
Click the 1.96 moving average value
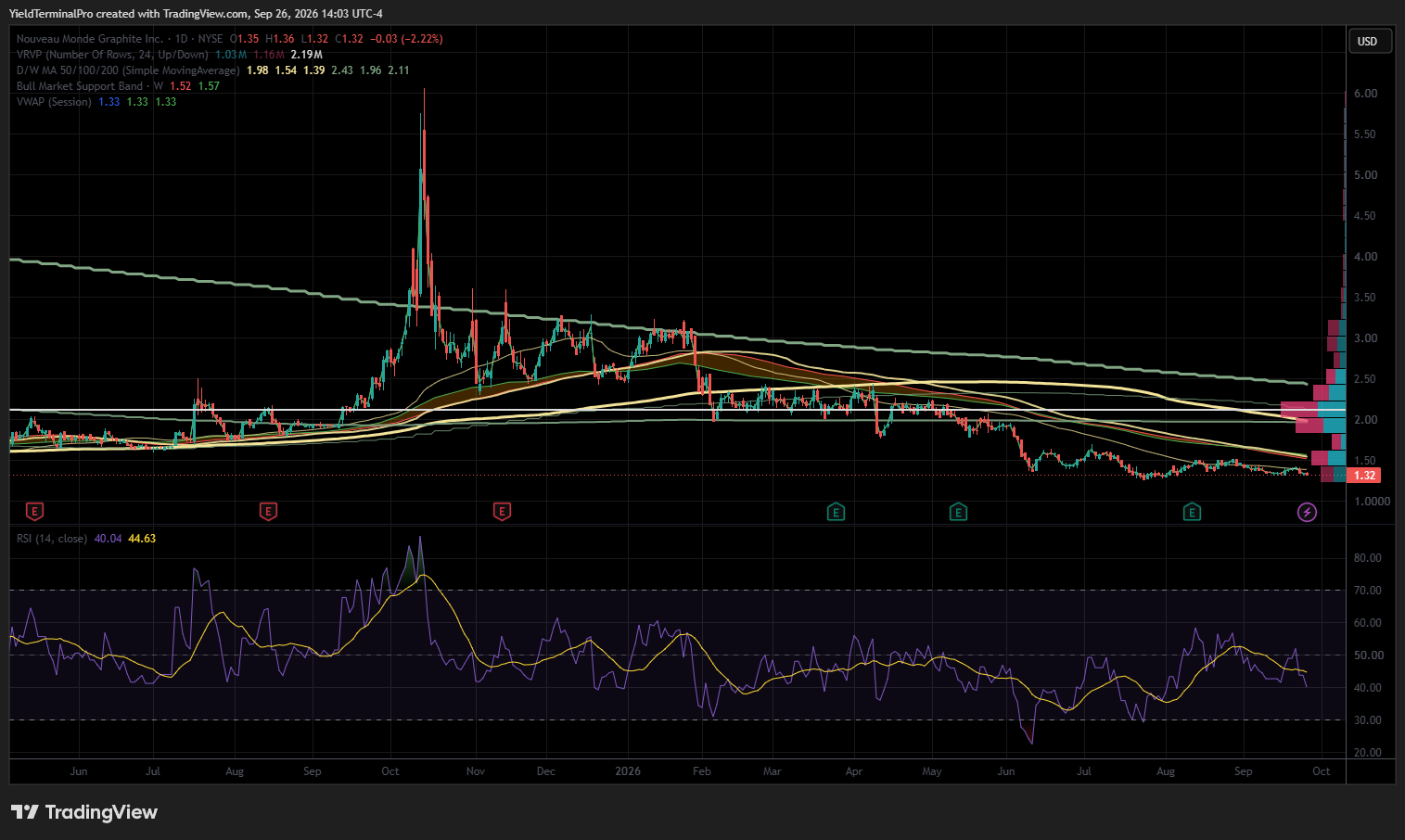371,70
